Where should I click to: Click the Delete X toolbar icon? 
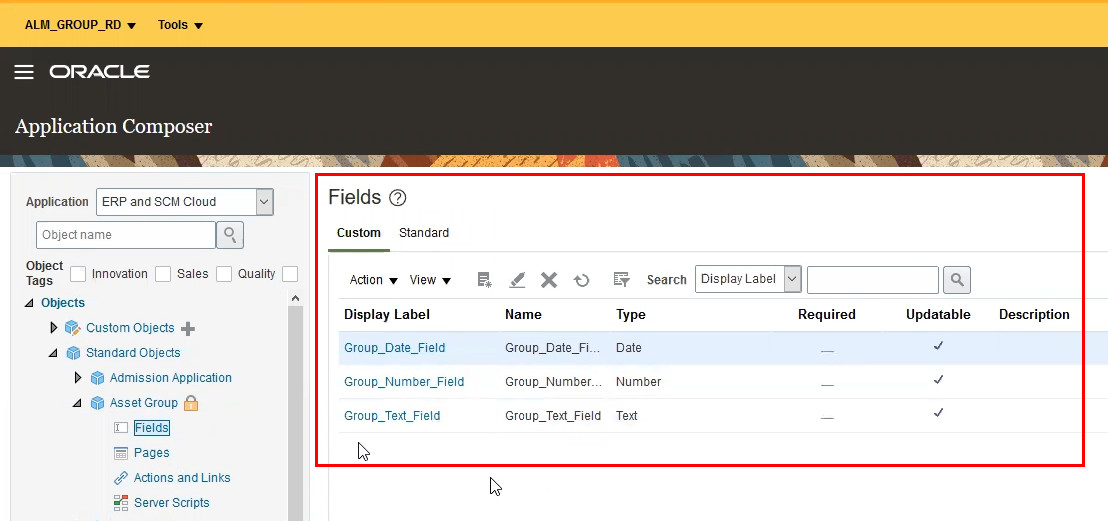tap(549, 280)
